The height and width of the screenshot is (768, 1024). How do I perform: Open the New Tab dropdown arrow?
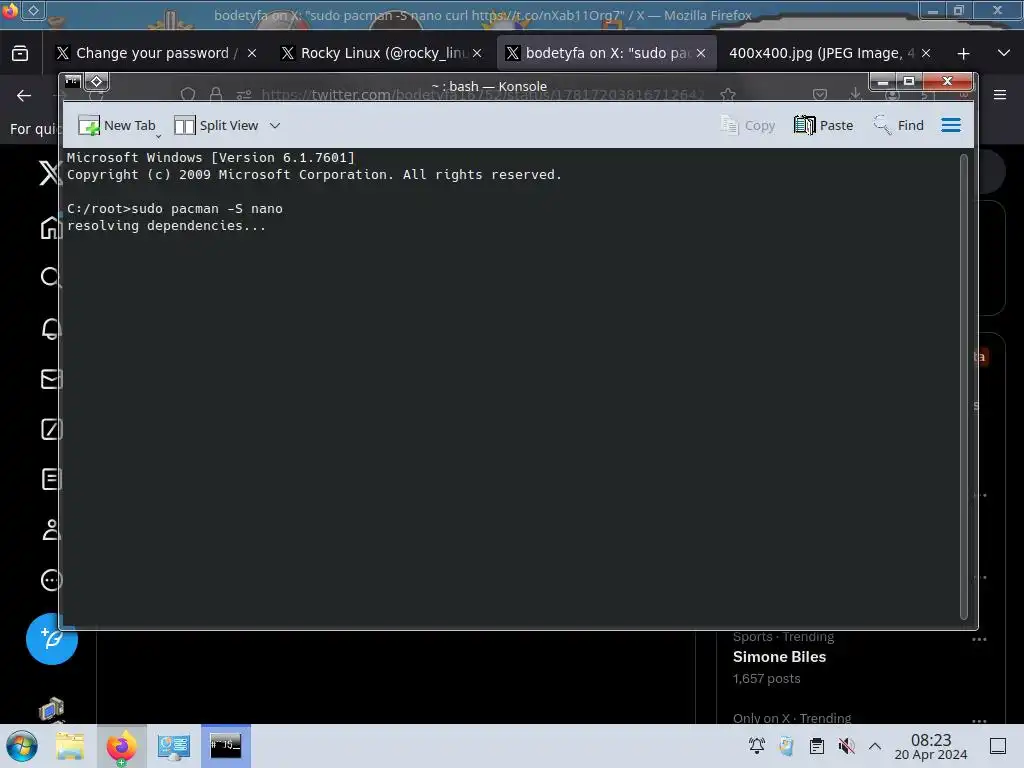click(159, 136)
